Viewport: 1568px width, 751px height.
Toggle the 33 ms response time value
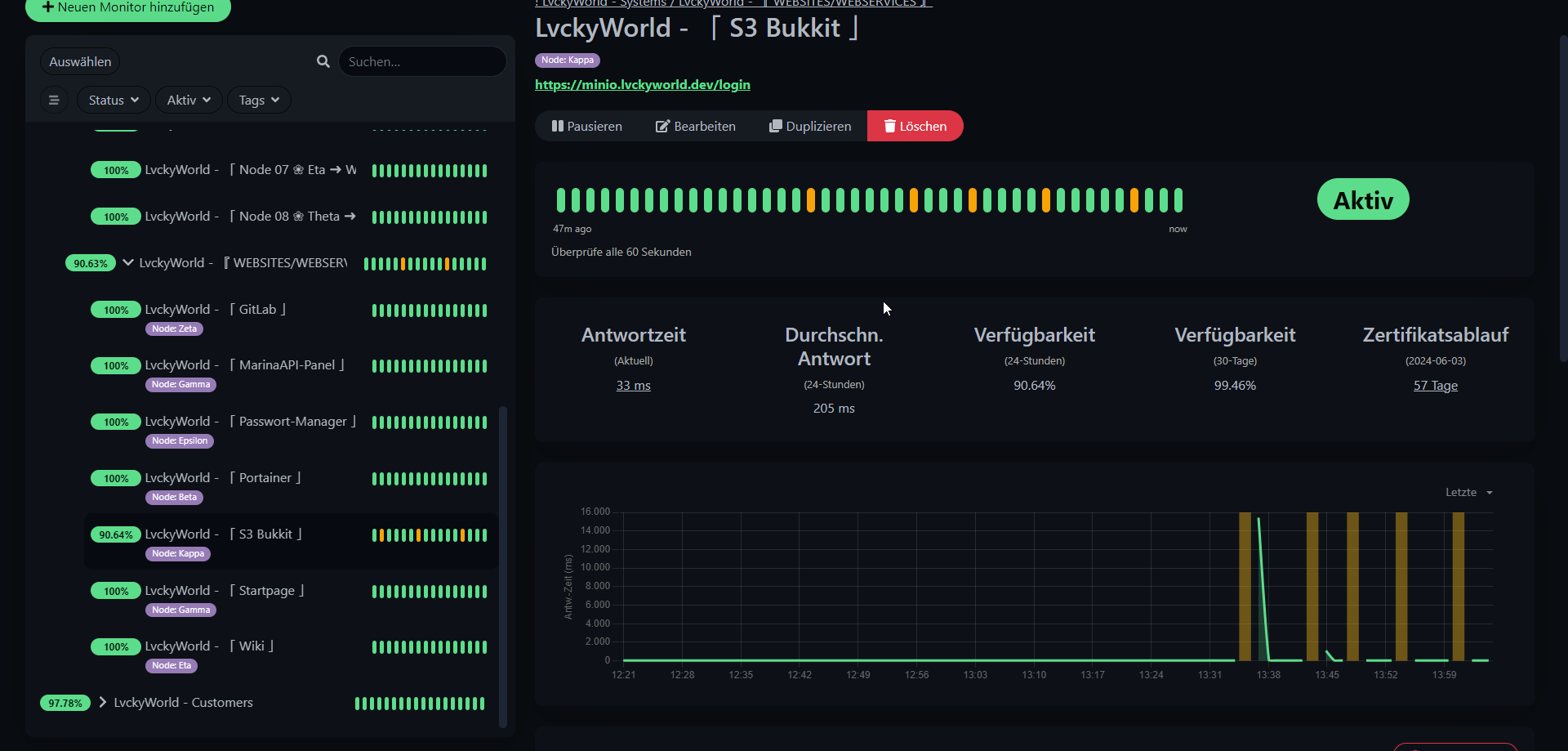coord(633,385)
